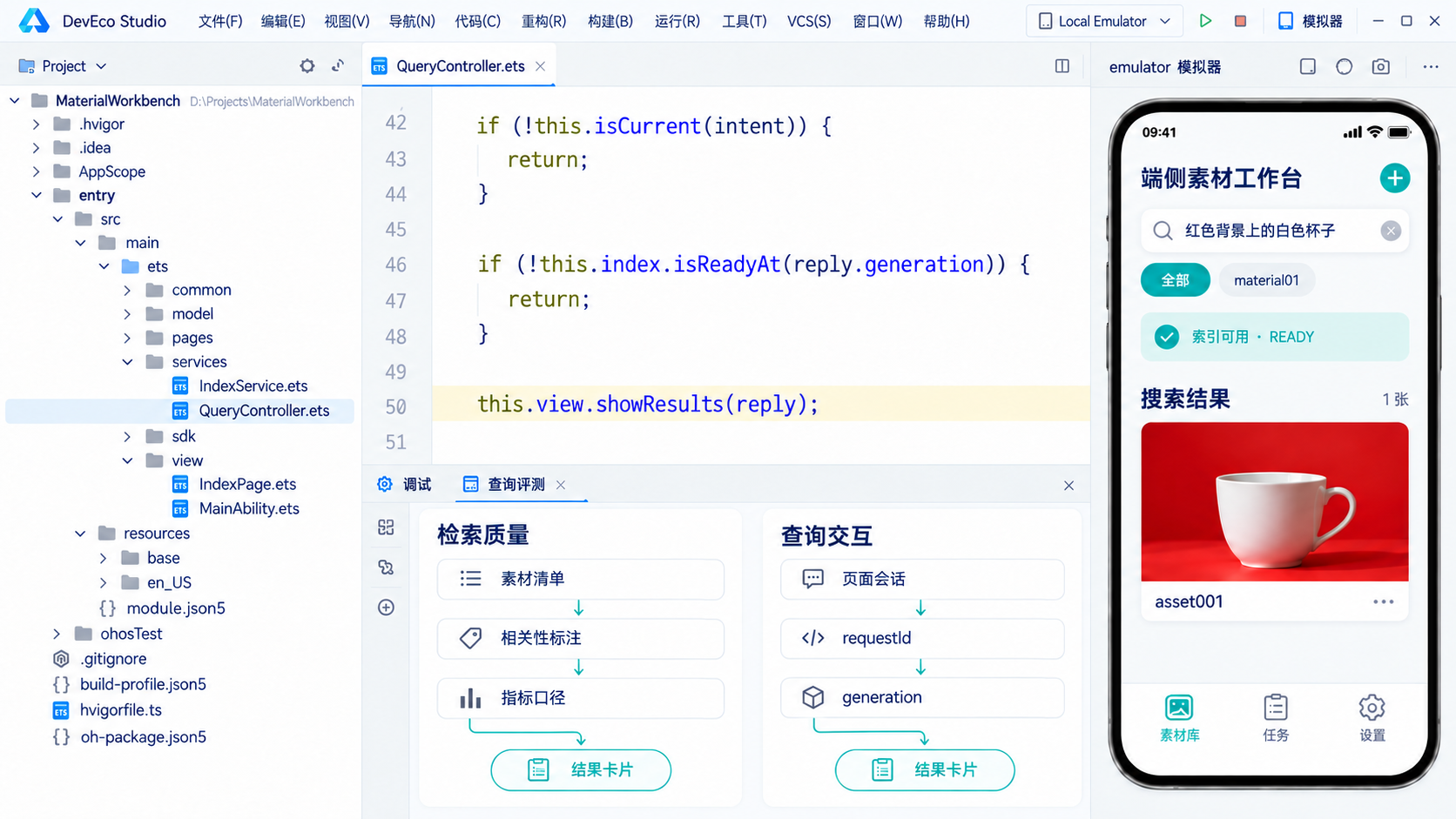
Task: Open the 重构(R) menu
Action: coord(543,21)
